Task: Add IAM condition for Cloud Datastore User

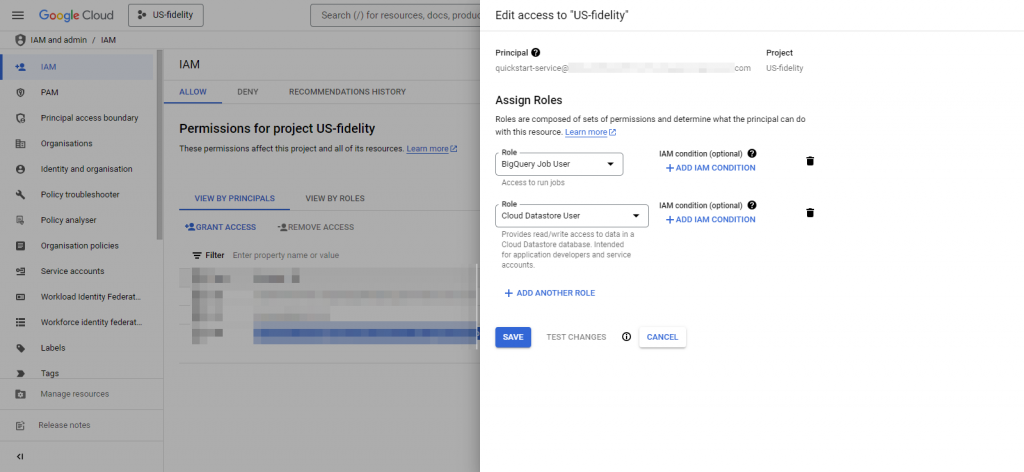Action: 710,219
